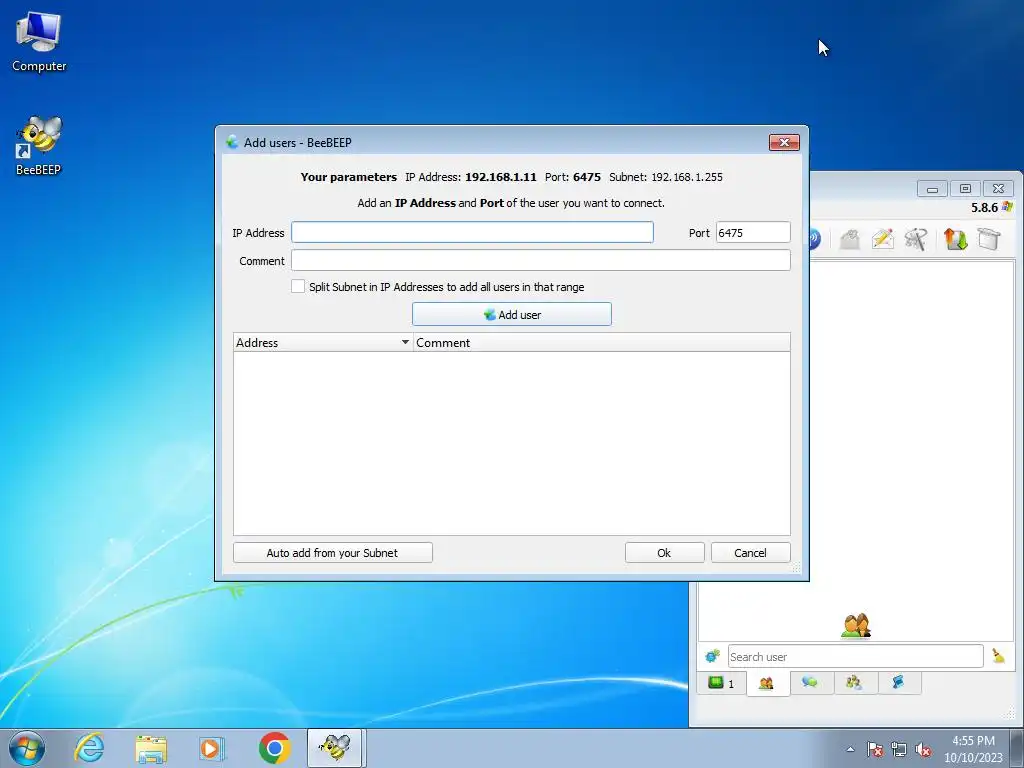Click the Show desktop strip at taskbar end
This screenshot has height=768, width=1024.
(x=1017, y=748)
